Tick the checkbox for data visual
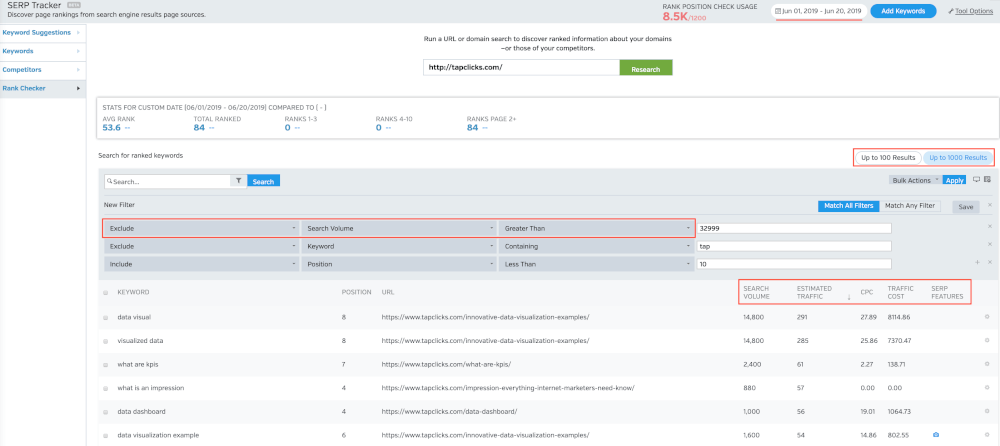Screen dimensions: 1000x446 click(106, 317)
